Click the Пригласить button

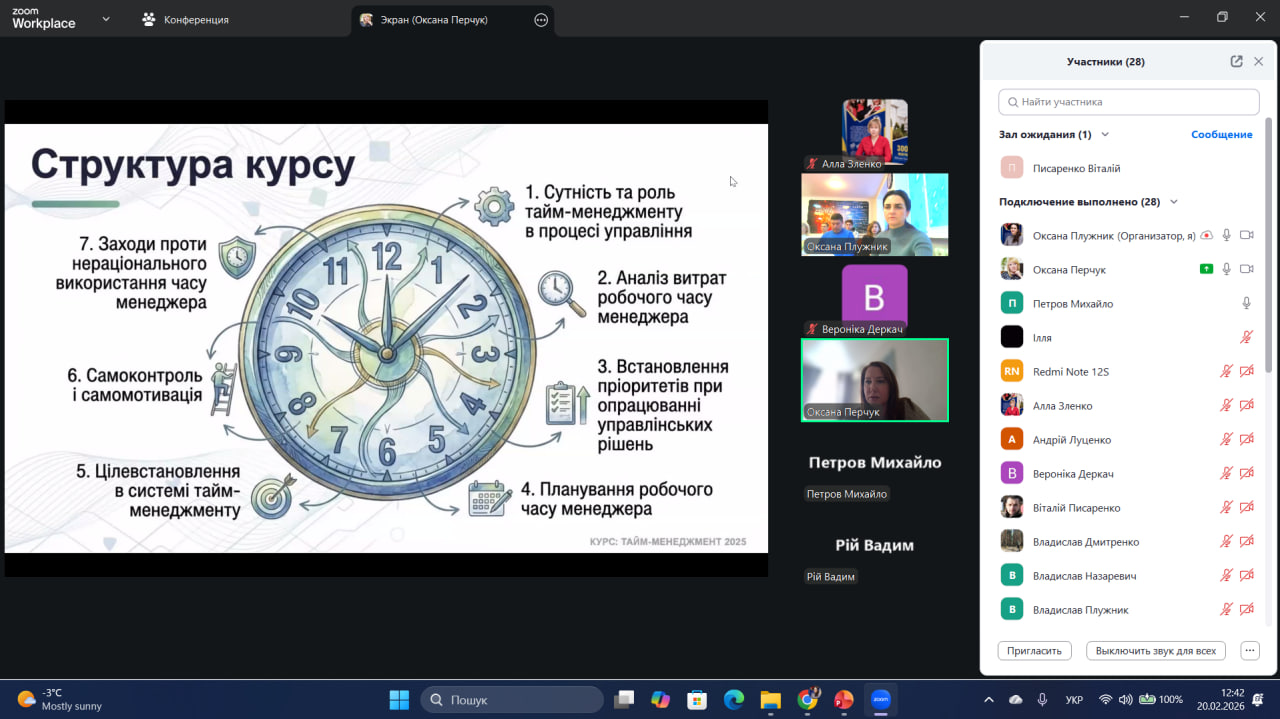tap(1034, 650)
